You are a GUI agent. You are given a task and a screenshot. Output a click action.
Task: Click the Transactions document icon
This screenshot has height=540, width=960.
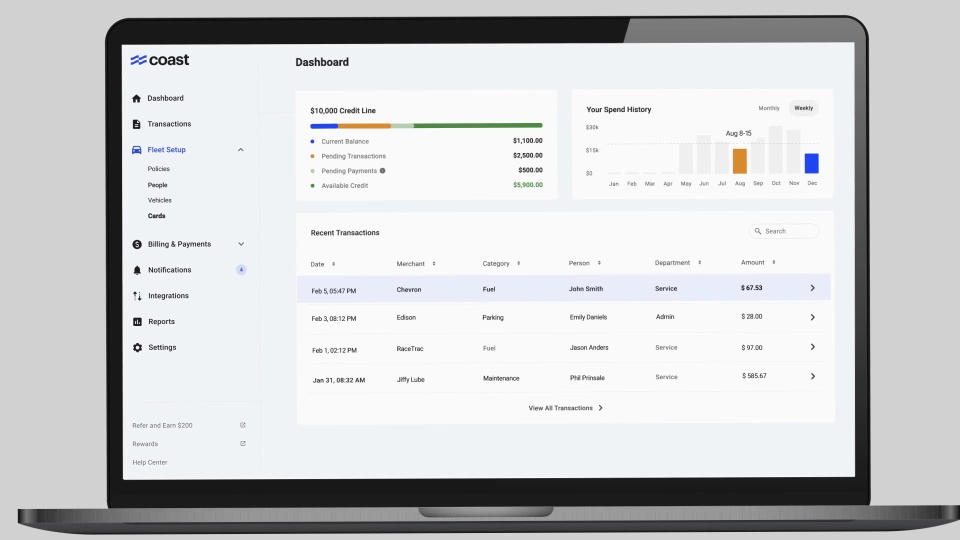point(137,124)
